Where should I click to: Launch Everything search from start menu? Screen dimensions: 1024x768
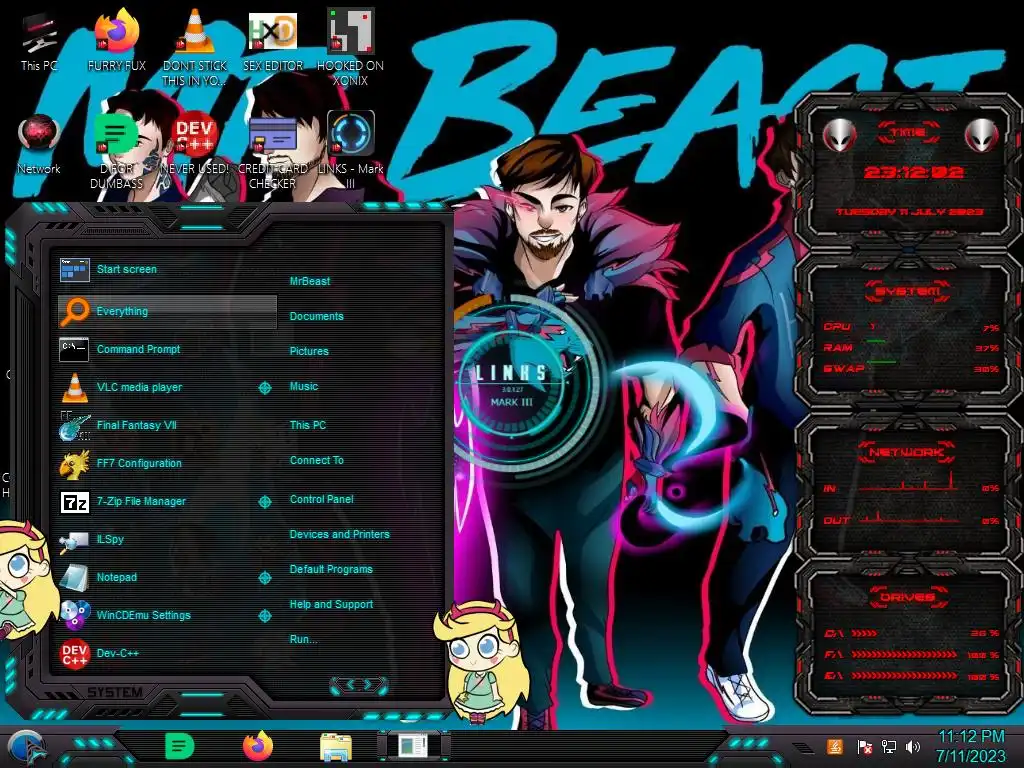tap(167, 312)
